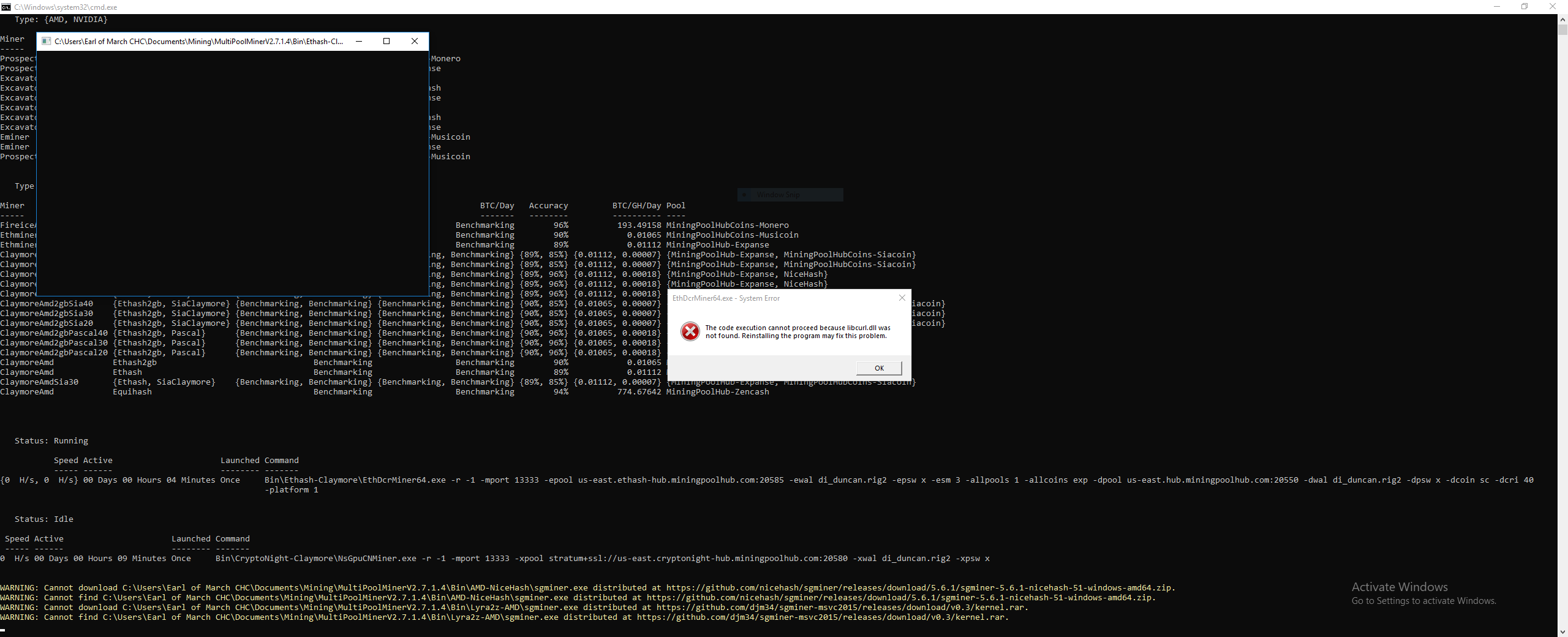Dismiss the System Error dialog with its X
The height and width of the screenshot is (637, 1568).
(902, 298)
